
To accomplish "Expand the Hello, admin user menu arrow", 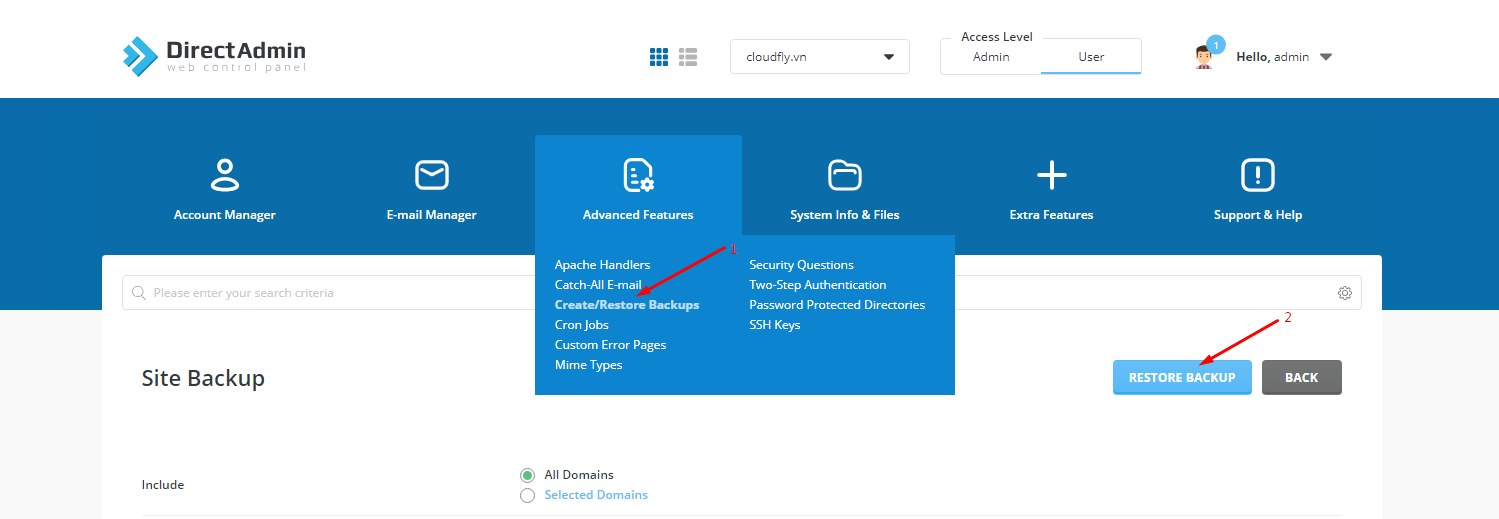I will point(1326,57).
